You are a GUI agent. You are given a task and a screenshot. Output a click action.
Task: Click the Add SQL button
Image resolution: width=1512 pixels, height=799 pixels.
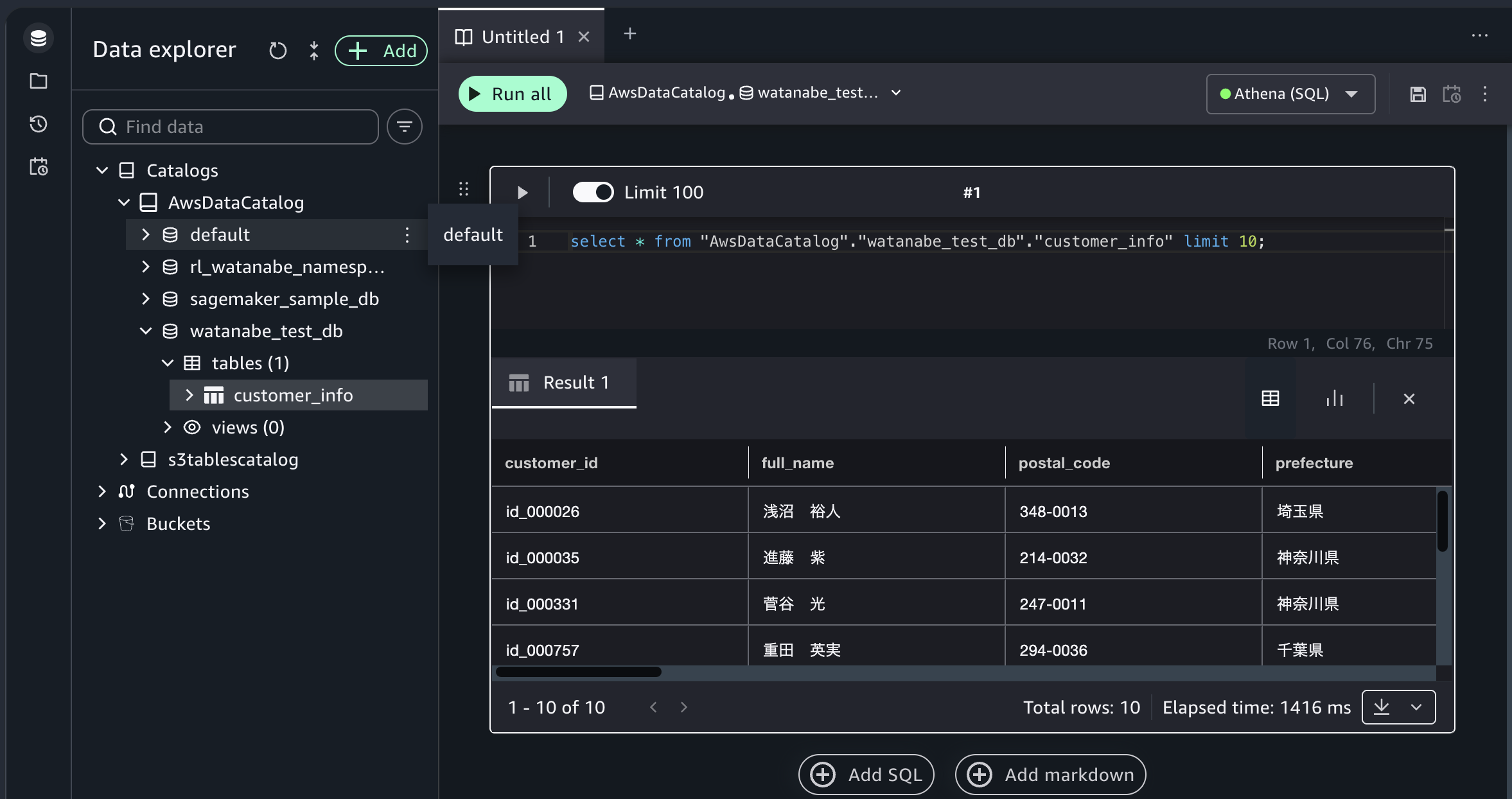pyautogui.click(x=866, y=775)
